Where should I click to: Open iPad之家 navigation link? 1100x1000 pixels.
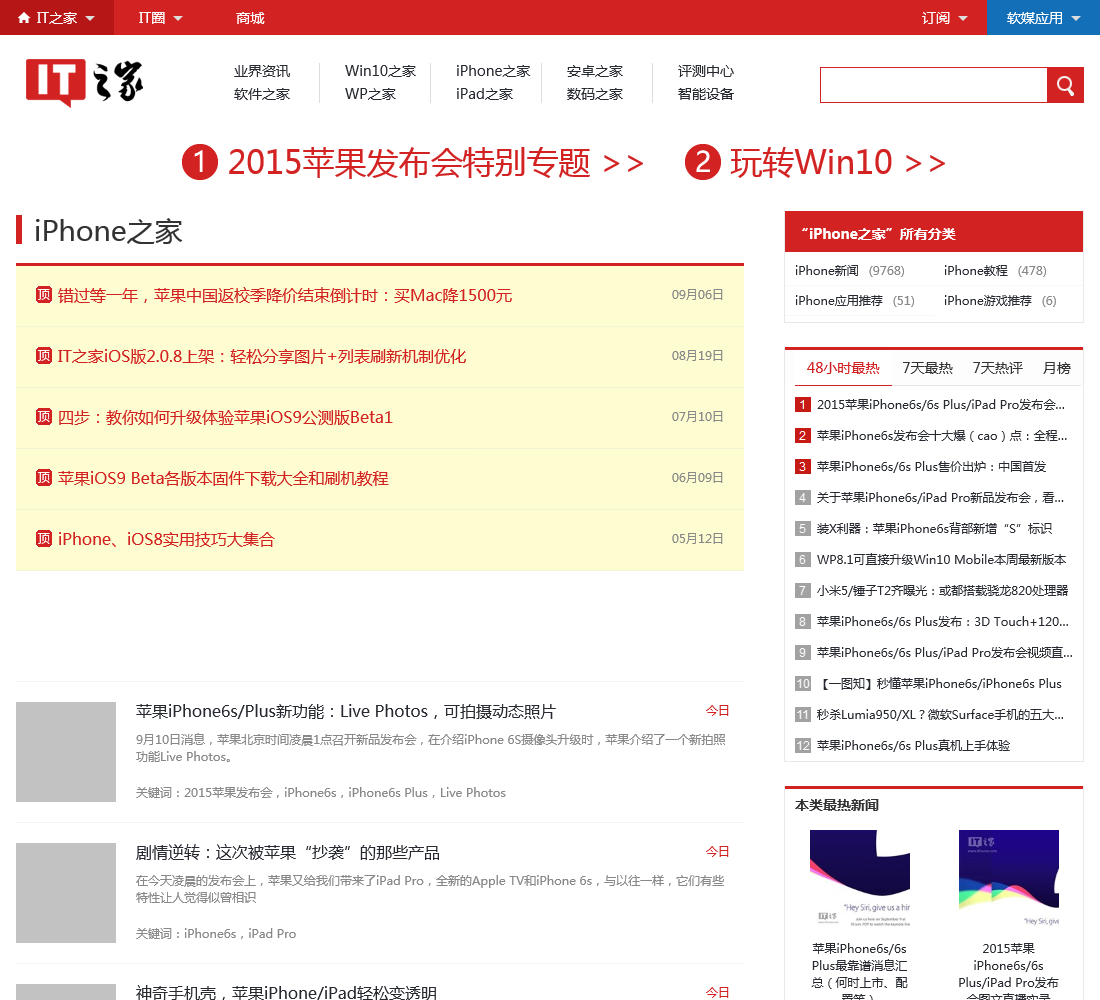pyautogui.click(x=484, y=94)
